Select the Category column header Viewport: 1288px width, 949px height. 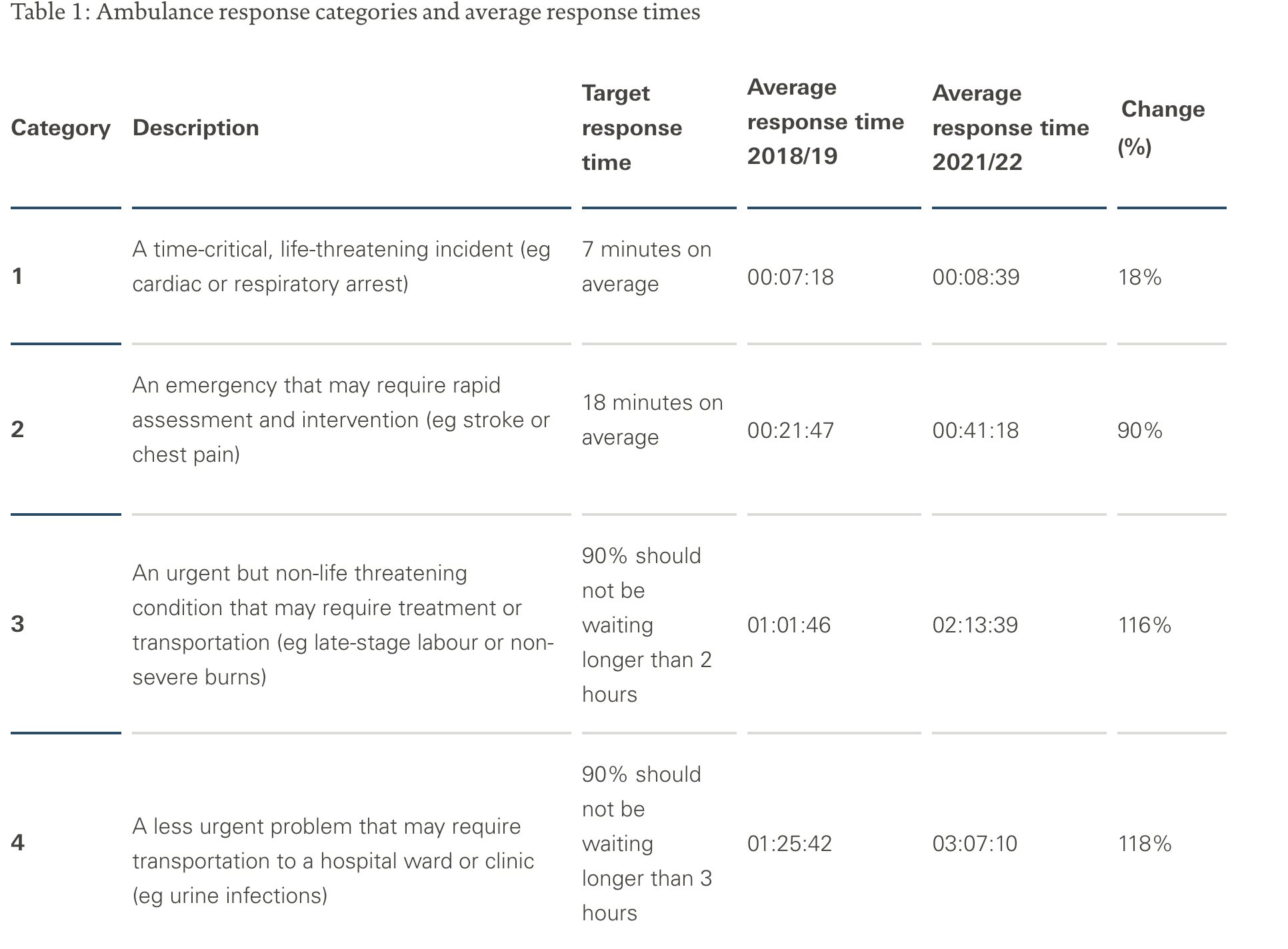click(x=61, y=128)
